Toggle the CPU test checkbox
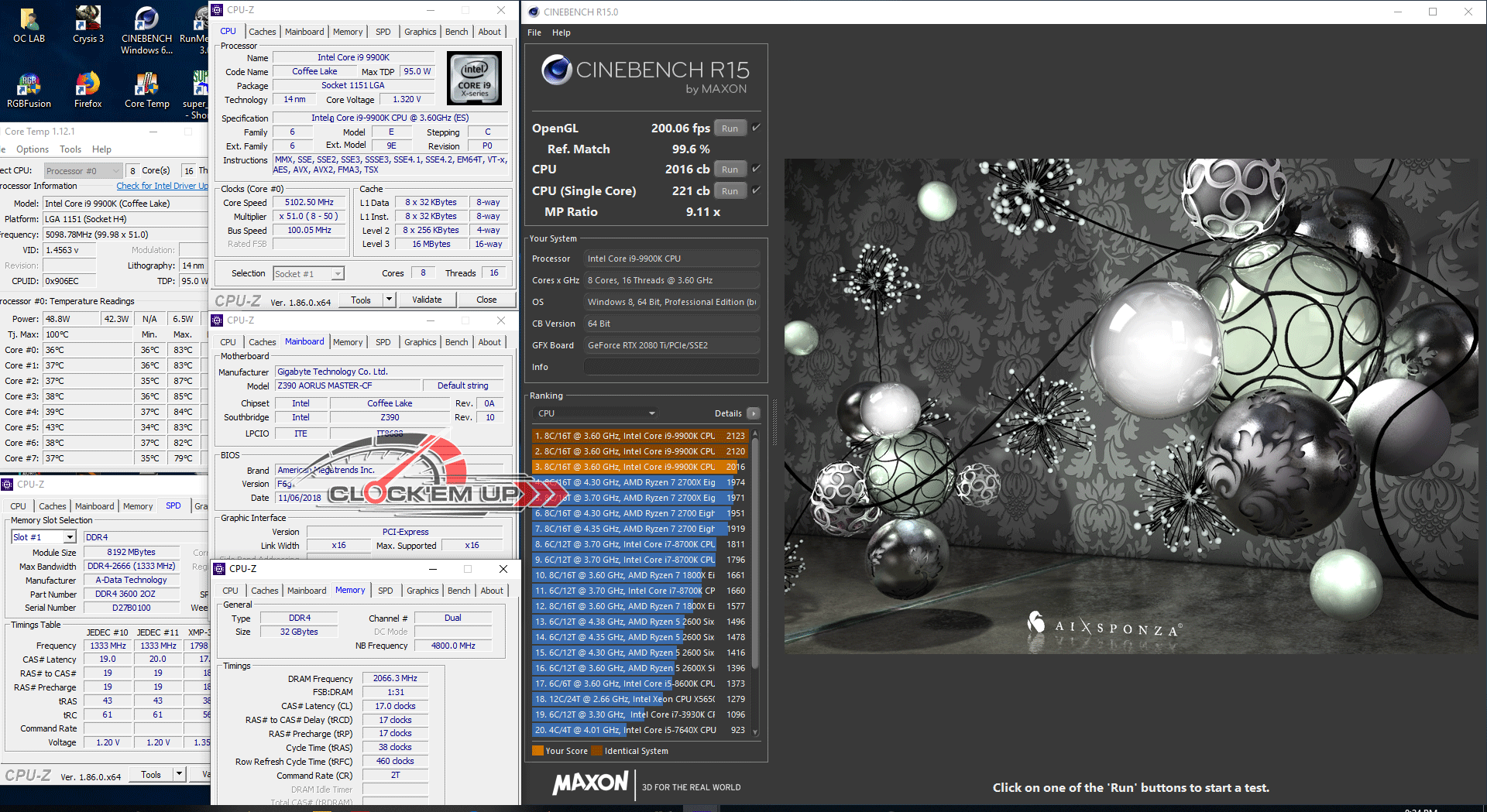This screenshot has width=1487, height=812. coord(756,169)
